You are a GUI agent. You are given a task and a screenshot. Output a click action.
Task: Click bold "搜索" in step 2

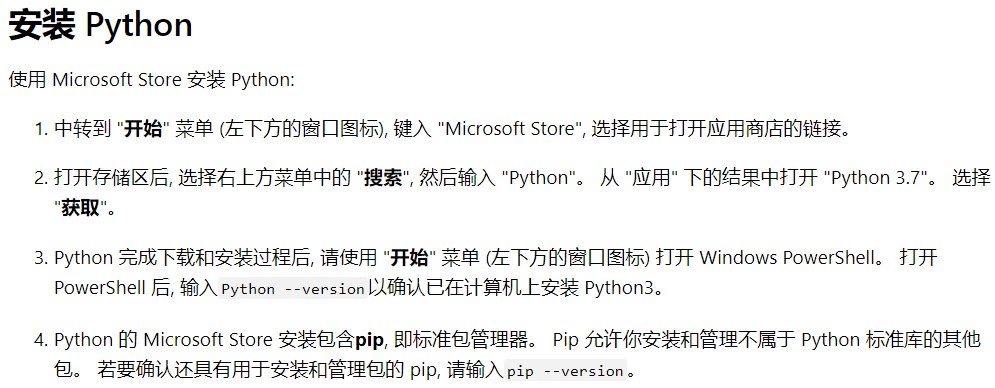[x=383, y=177]
